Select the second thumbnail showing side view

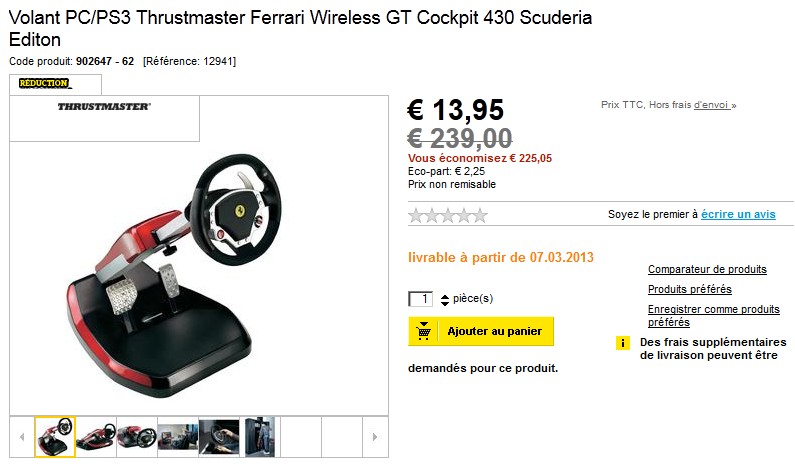[96, 436]
